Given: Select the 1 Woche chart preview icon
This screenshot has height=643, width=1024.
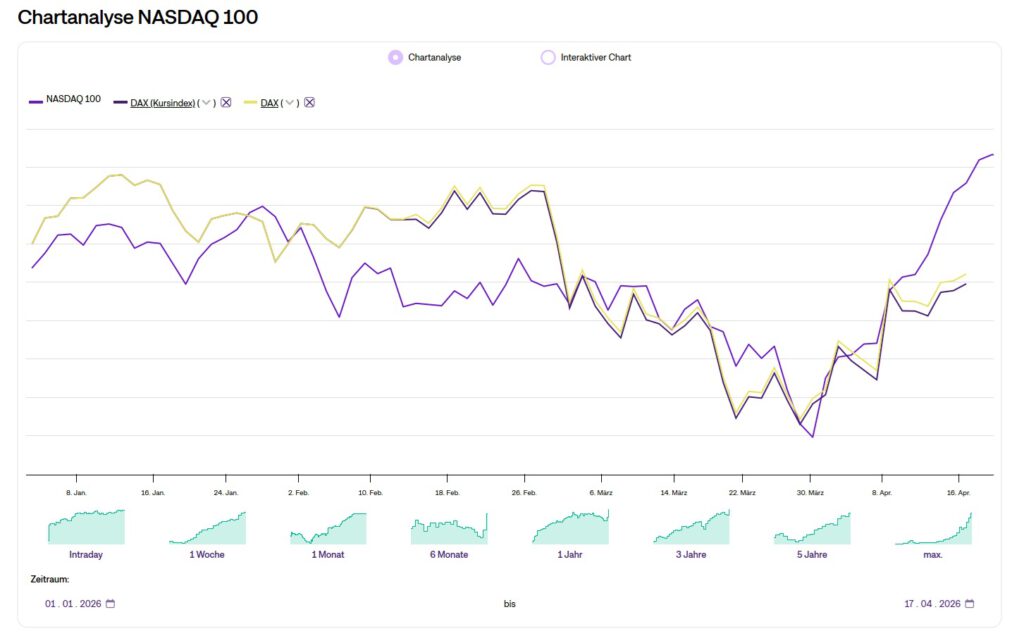Looking at the screenshot, I should pos(207,525).
